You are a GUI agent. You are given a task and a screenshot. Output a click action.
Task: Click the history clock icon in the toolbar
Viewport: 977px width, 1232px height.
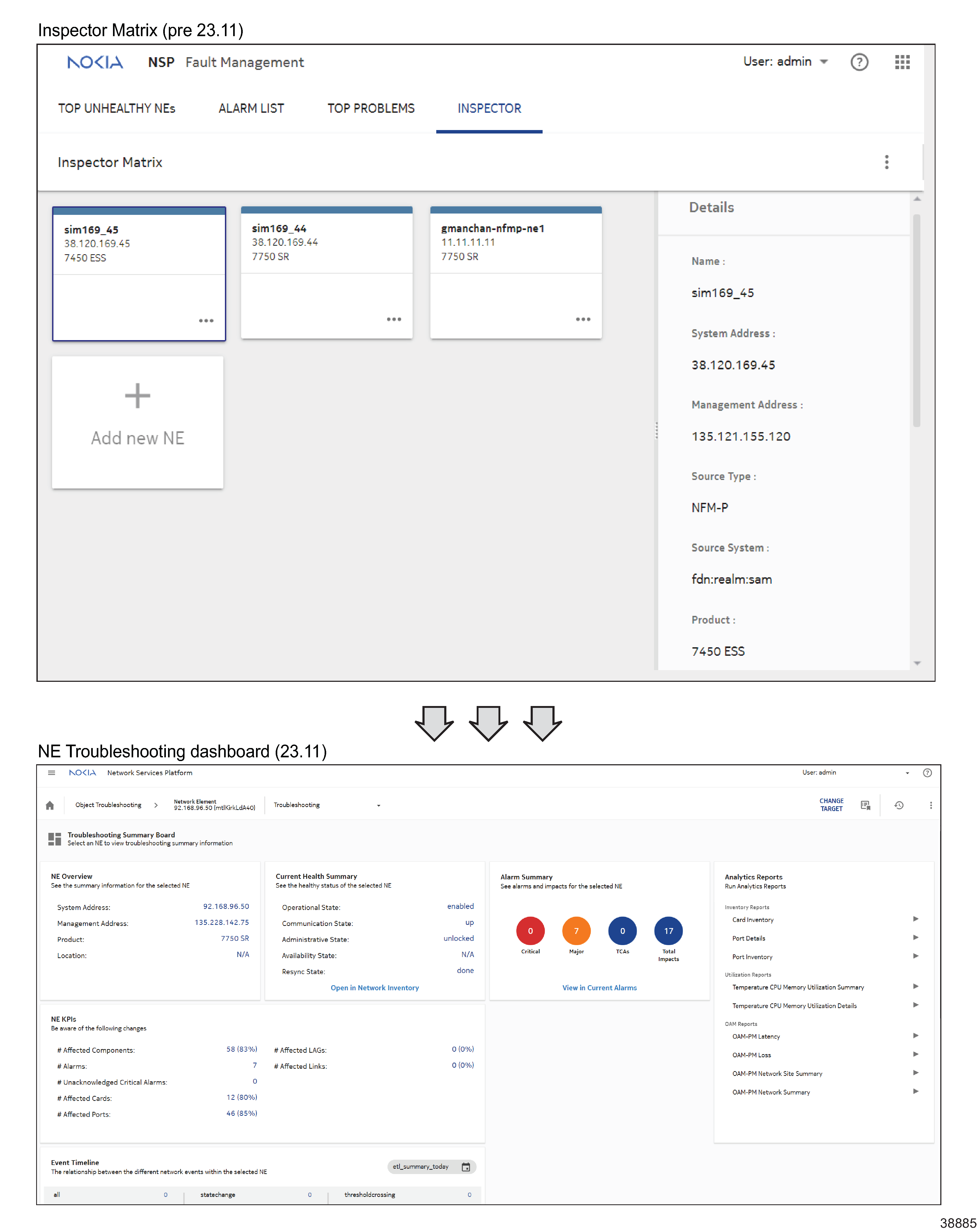(899, 805)
